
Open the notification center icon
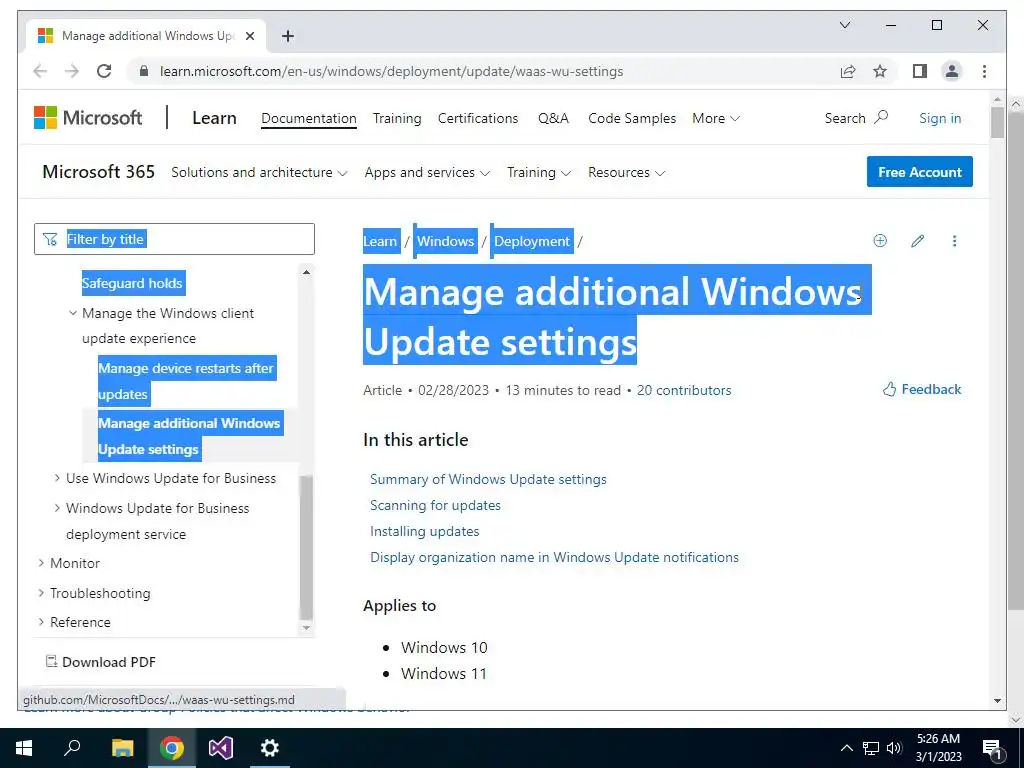pos(992,748)
